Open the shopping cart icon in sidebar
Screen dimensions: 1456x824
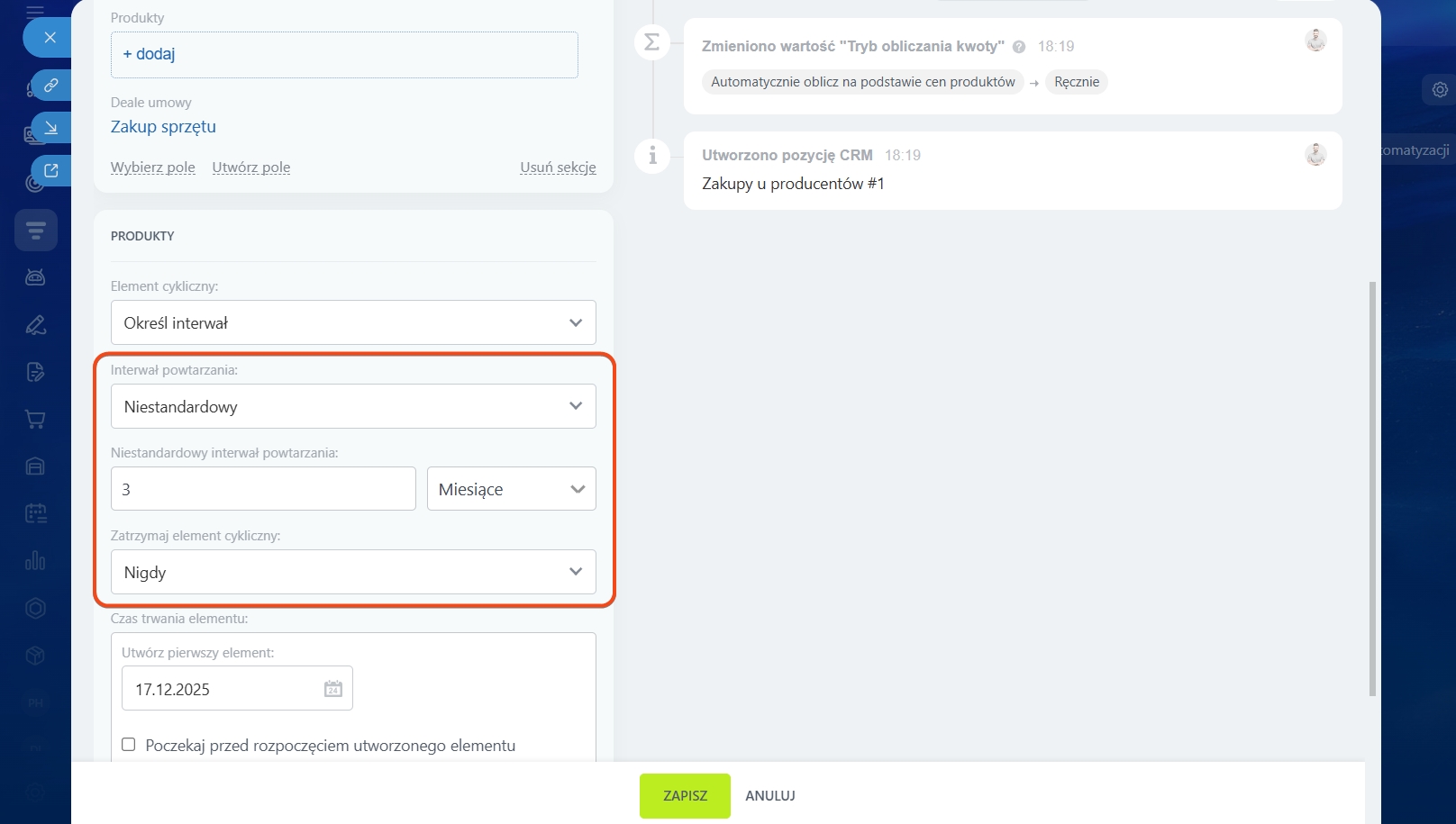click(36, 419)
